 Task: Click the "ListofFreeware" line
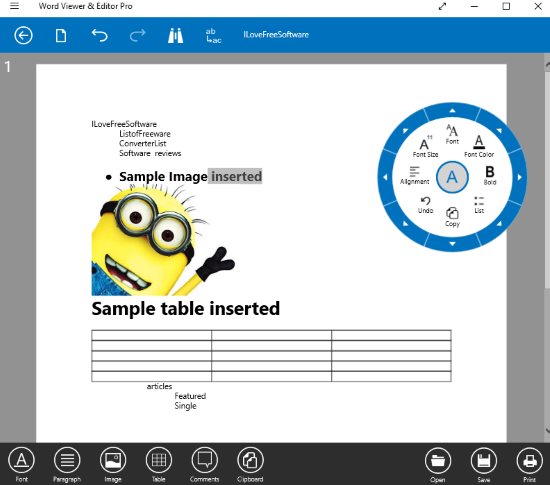pos(145,134)
